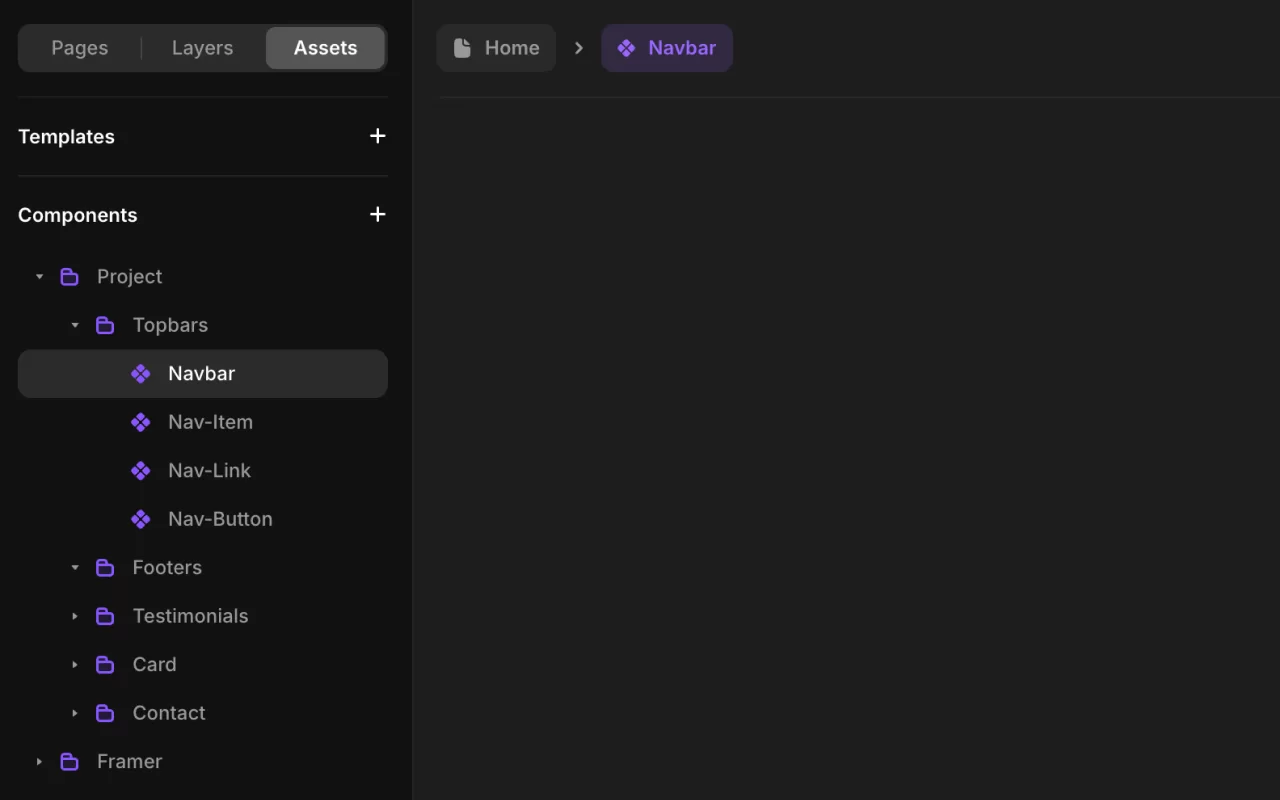Click the Nav-Item component icon
The image size is (1280, 800).
pyautogui.click(x=141, y=422)
